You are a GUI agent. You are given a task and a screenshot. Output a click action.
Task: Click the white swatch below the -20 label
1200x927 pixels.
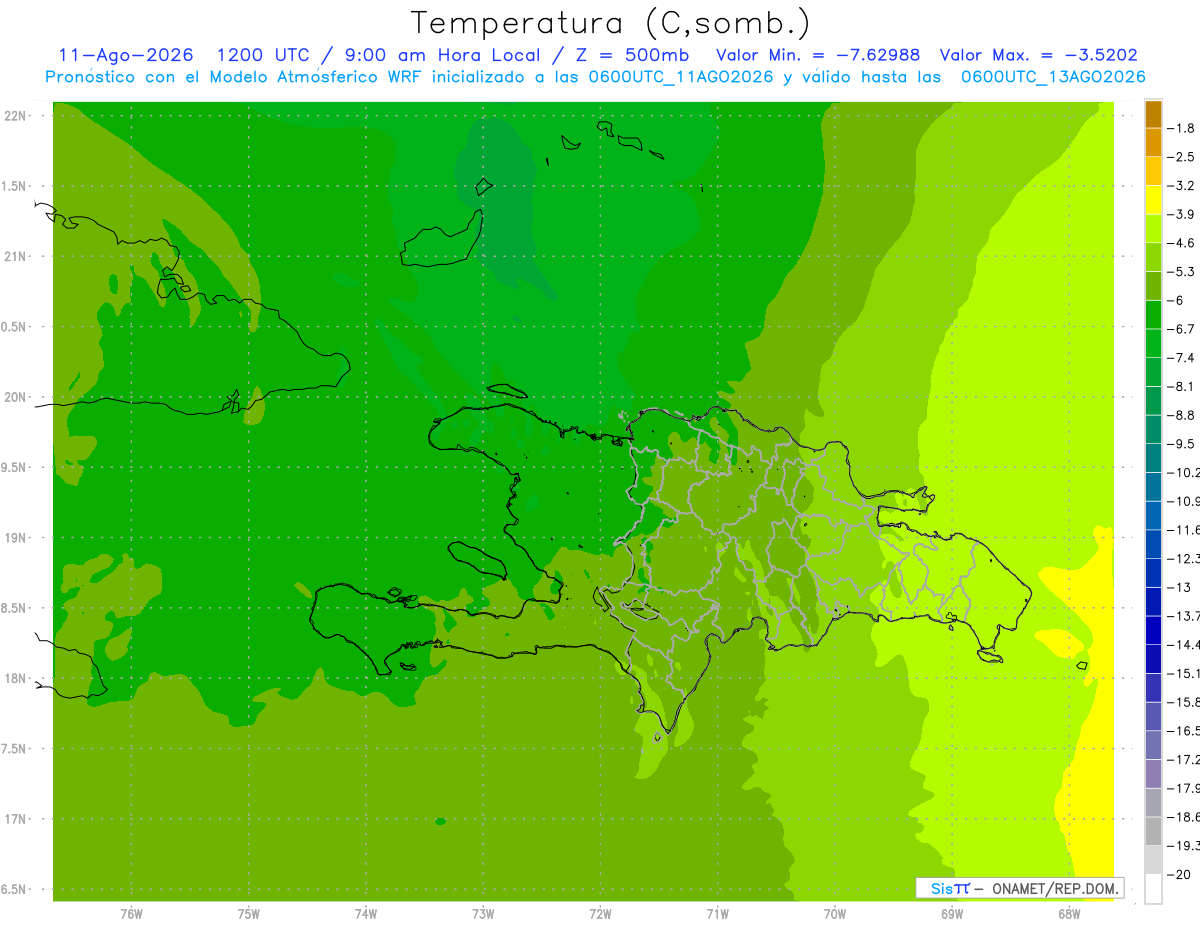[x=1153, y=889]
